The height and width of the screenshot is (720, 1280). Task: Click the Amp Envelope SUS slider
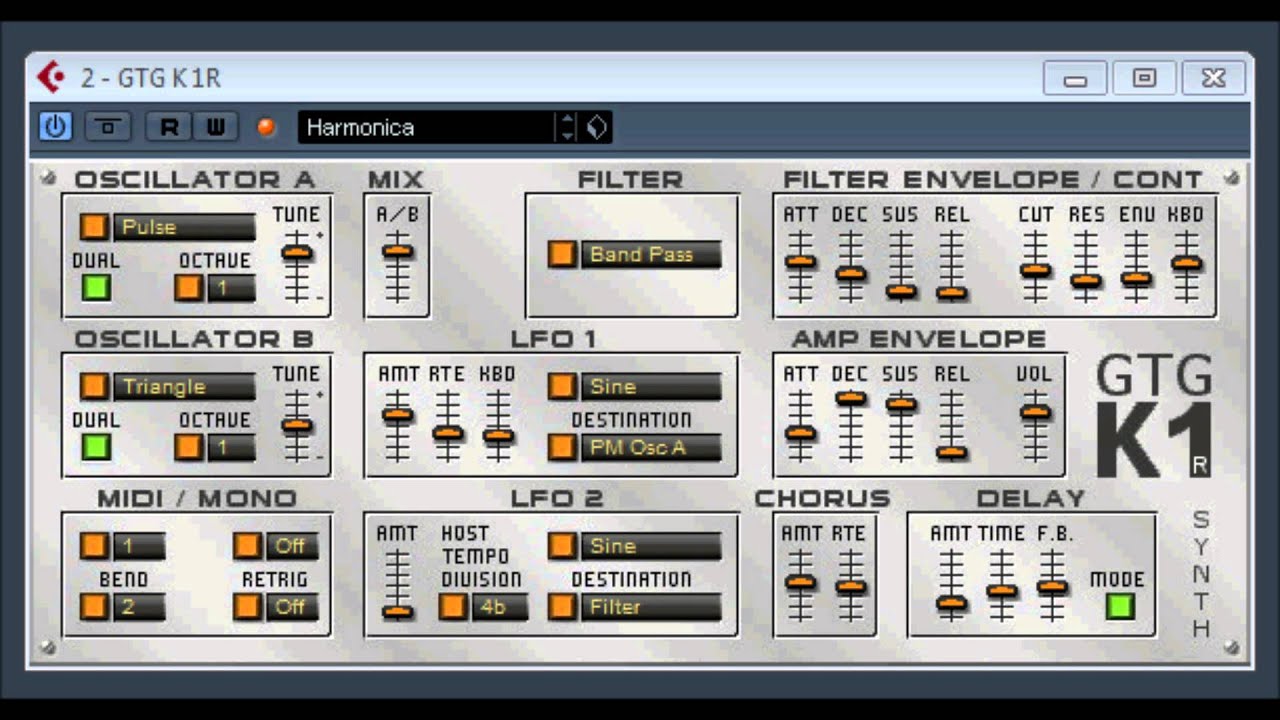click(901, 425)
